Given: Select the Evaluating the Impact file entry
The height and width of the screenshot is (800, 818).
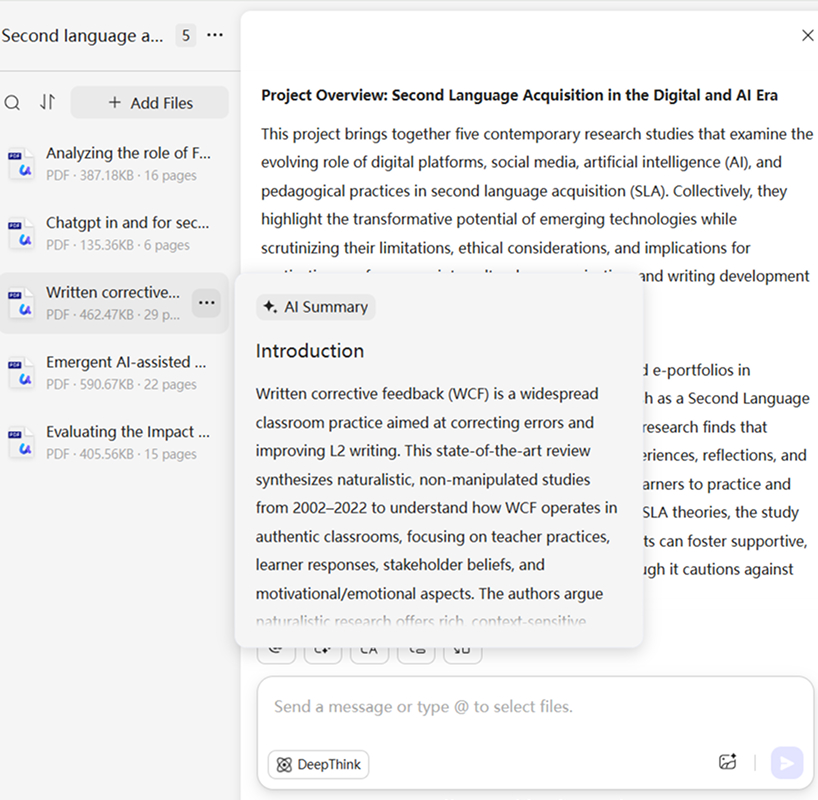Looking at the screenshot, I should pyautogui.click(x=128, y=433).
